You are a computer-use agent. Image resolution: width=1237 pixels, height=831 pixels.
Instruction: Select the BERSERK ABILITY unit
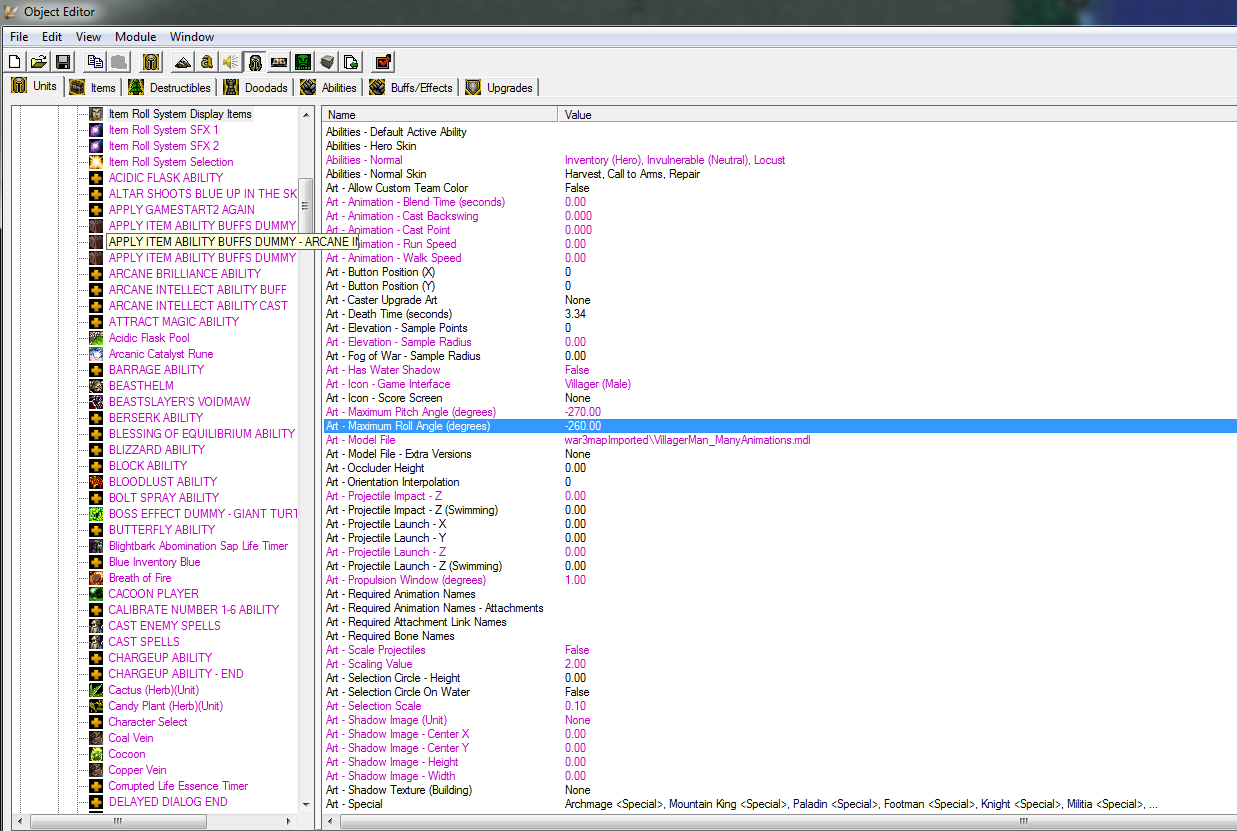tap(156, 418)
